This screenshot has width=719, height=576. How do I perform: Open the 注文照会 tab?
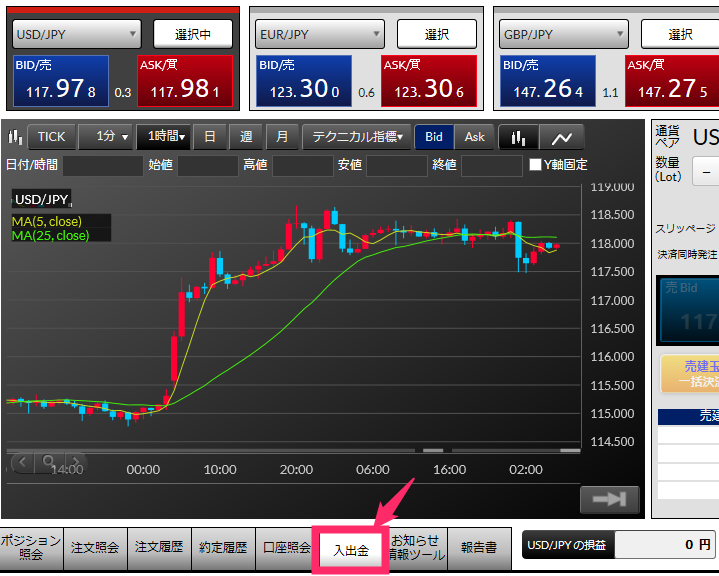point(95,548)
